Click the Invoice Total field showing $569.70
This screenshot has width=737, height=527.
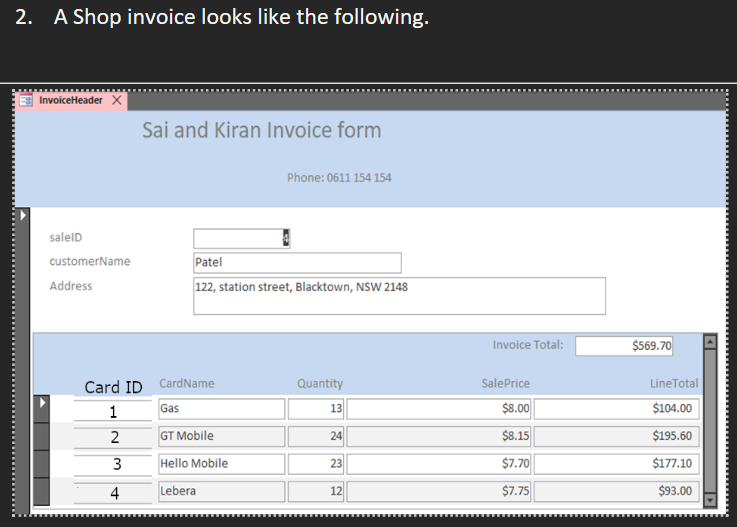coord(624,346)
